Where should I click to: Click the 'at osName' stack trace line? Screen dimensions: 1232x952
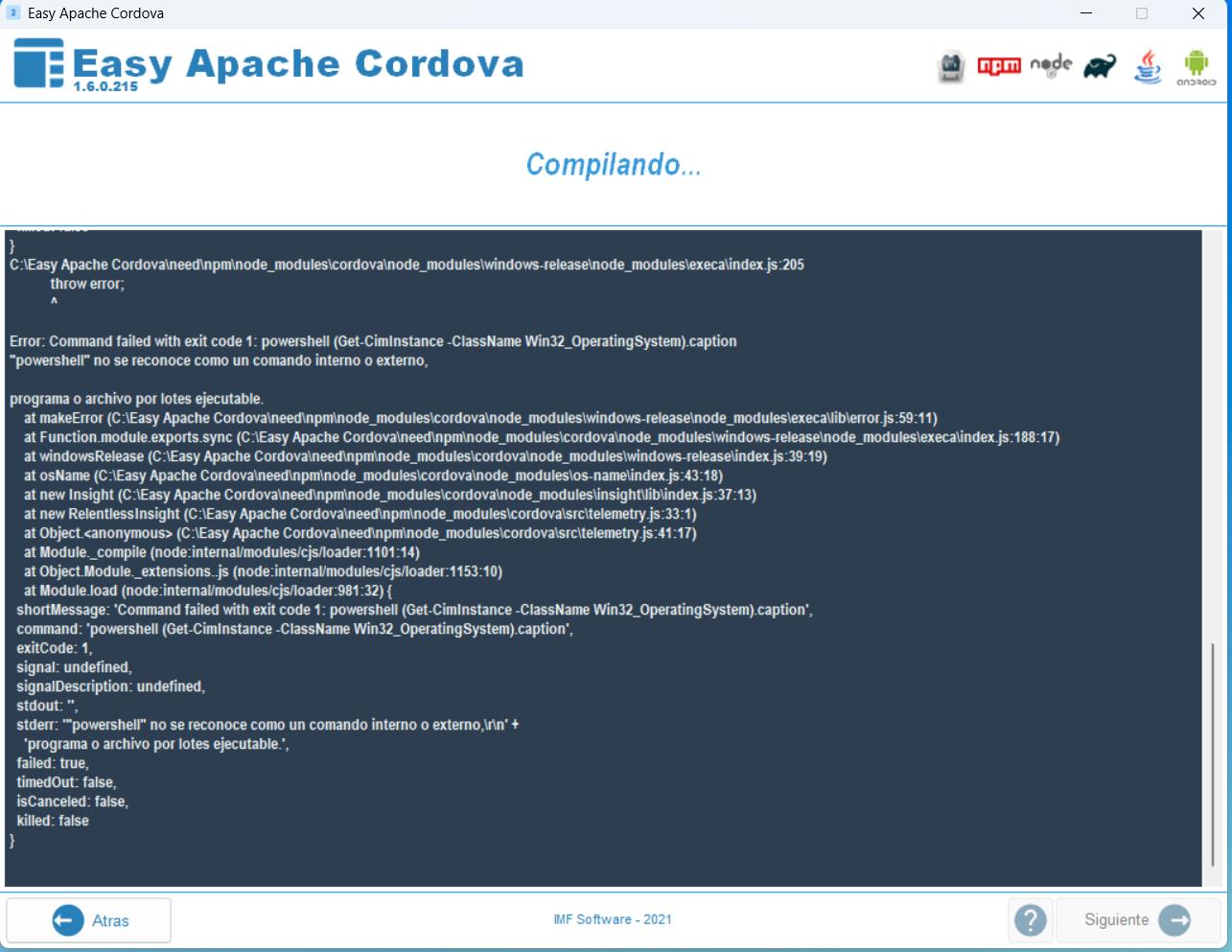(373, 476)
